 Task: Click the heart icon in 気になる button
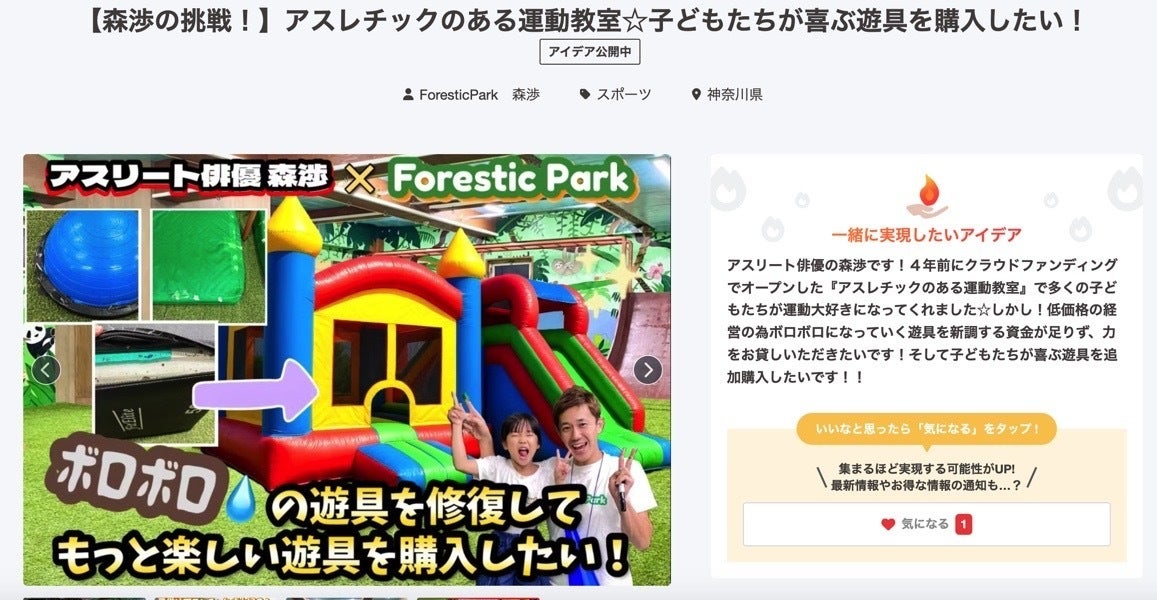(x=888, y=524)
